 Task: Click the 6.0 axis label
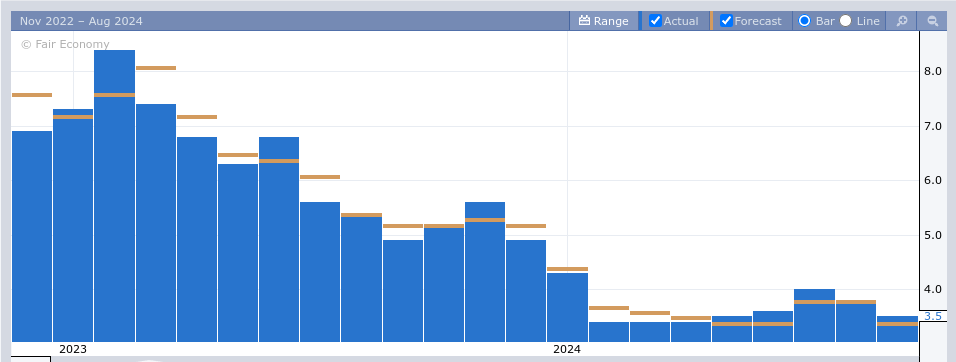[933, 180]
